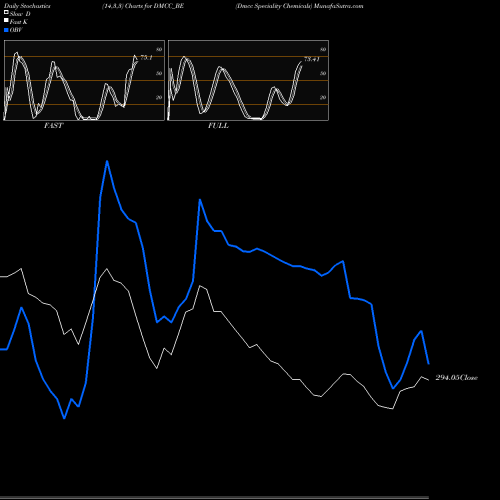The width and height of the screenshot is (500, 500).
Task: Click the '294.05Close' price label
Action: tap(457, 378)
